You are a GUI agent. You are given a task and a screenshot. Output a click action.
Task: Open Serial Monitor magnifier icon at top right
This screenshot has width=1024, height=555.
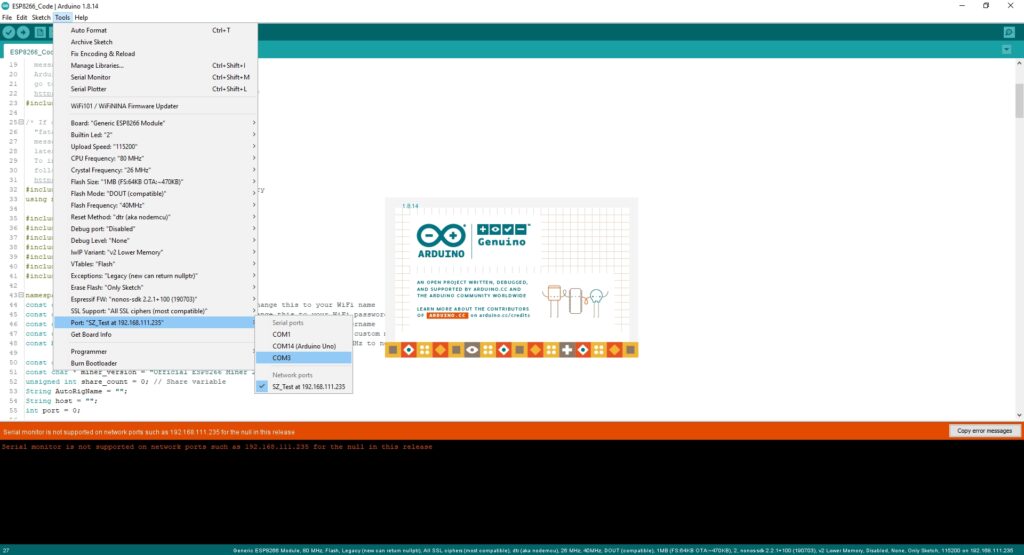(1009, 32)
